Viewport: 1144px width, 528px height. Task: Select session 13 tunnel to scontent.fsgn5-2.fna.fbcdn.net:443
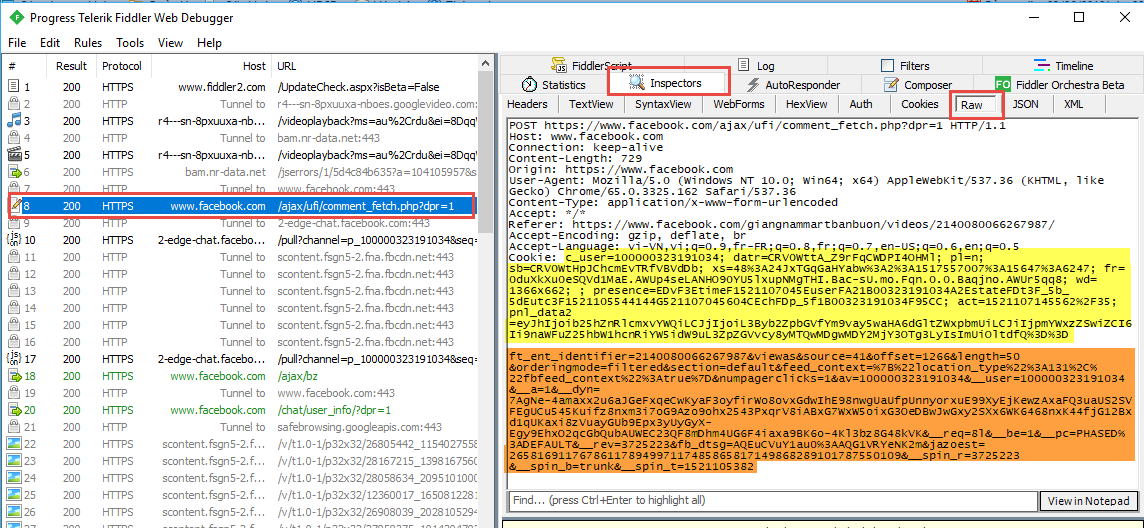(240, 291)
